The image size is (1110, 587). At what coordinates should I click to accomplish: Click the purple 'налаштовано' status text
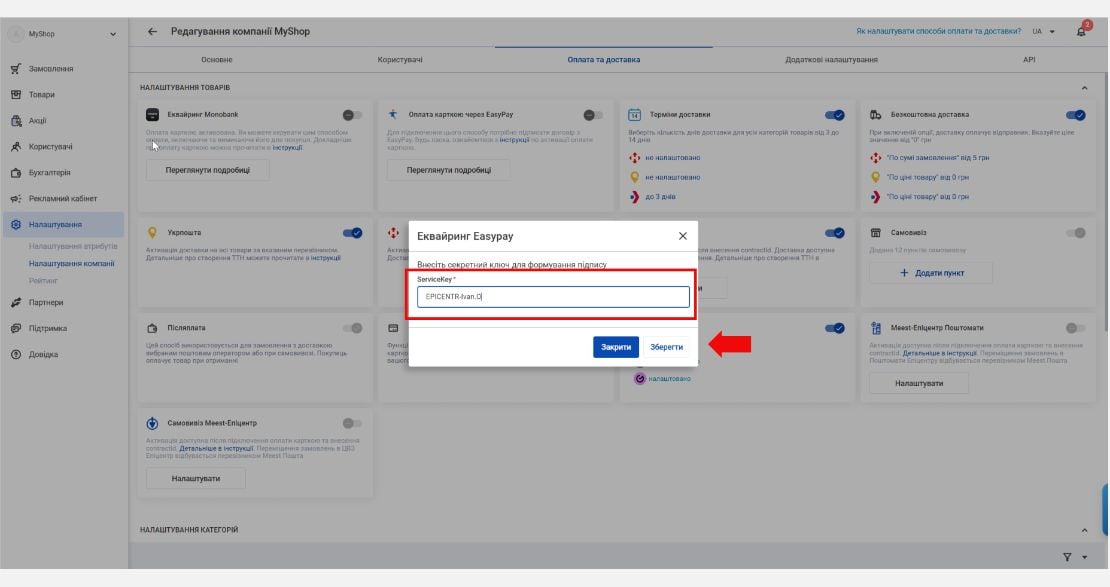(x=669, y=379)
